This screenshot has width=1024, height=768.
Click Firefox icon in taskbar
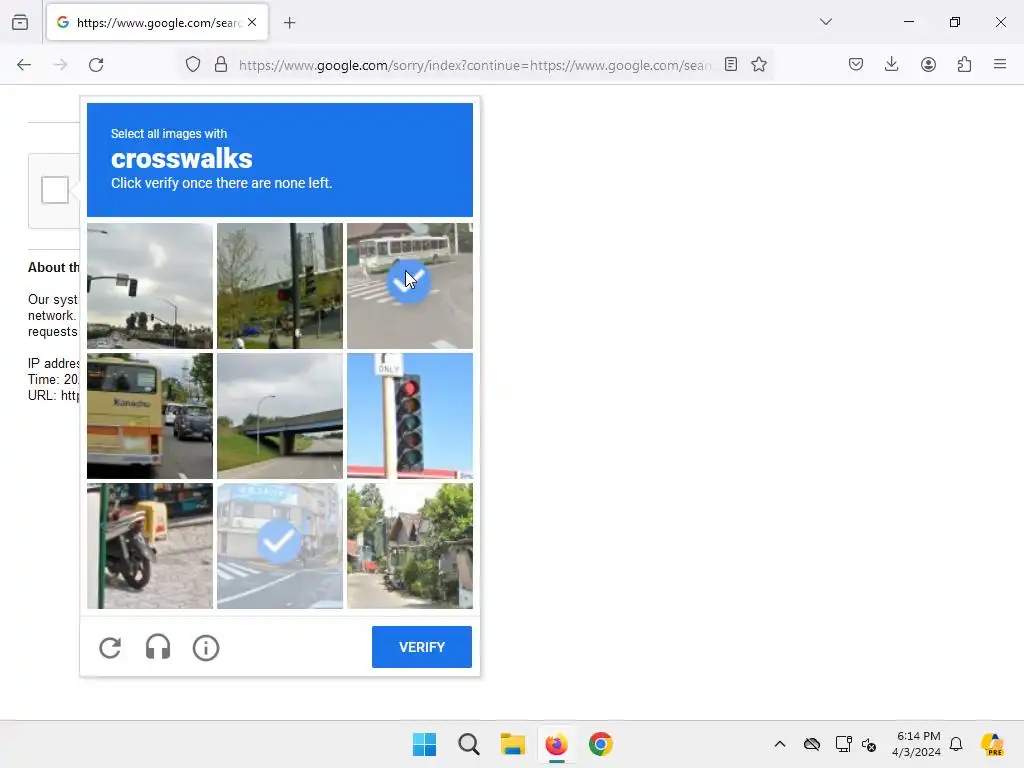click(x=556, y=744)
